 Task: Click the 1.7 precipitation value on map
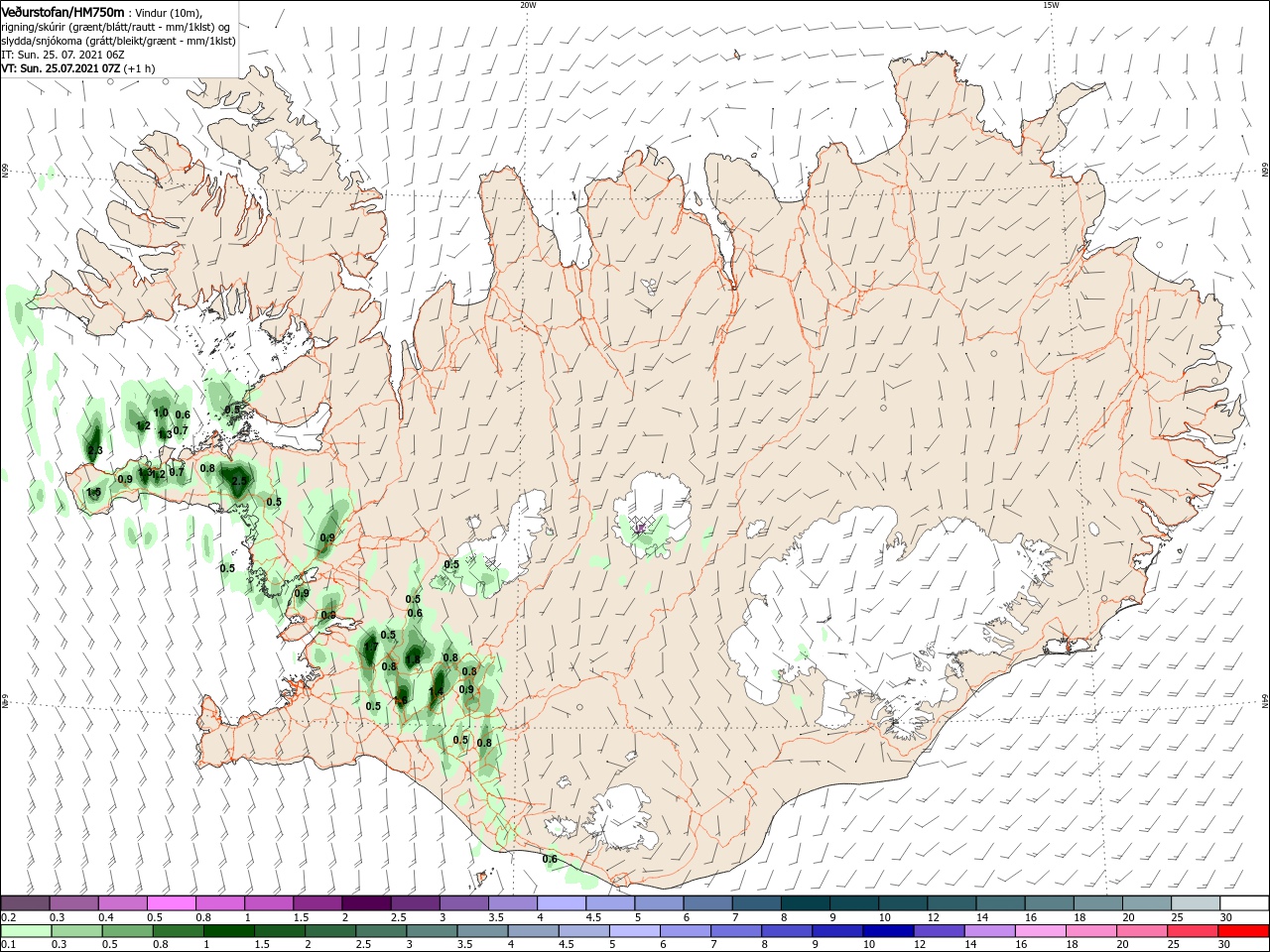(371, 647)
